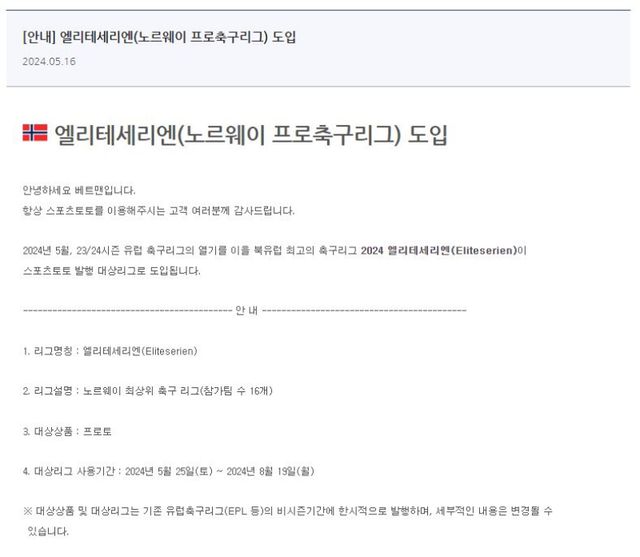Click the end date 2024년 8월 19일(월)
This screenshot has height=557, width=640.
pyautogui.click(x=270, y=471)
